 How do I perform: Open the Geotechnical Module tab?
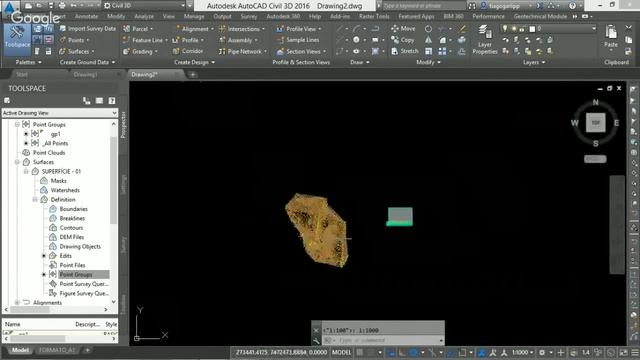click(x=540, y=16)
